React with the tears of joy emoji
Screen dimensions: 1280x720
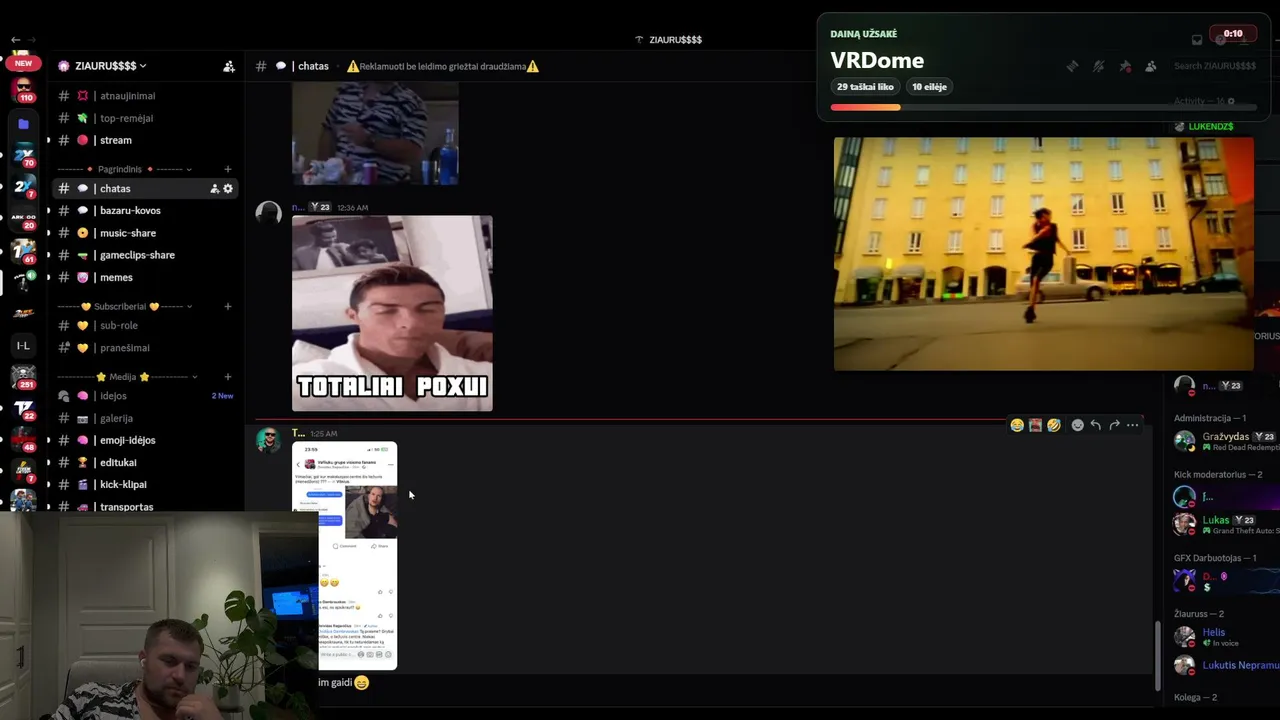click(x=1017, y=425)
